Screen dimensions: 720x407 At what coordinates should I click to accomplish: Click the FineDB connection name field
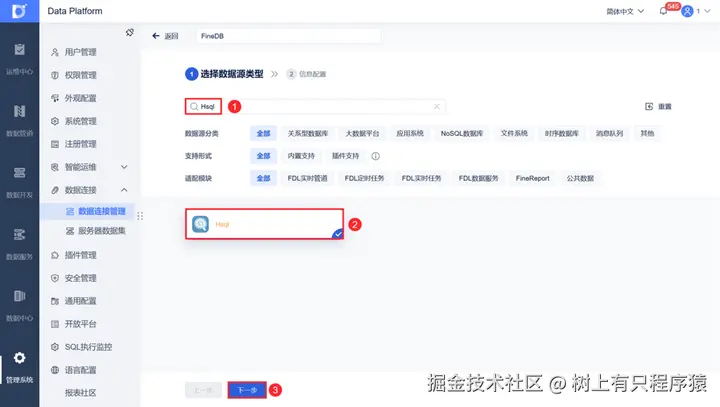tap(289, 36)
